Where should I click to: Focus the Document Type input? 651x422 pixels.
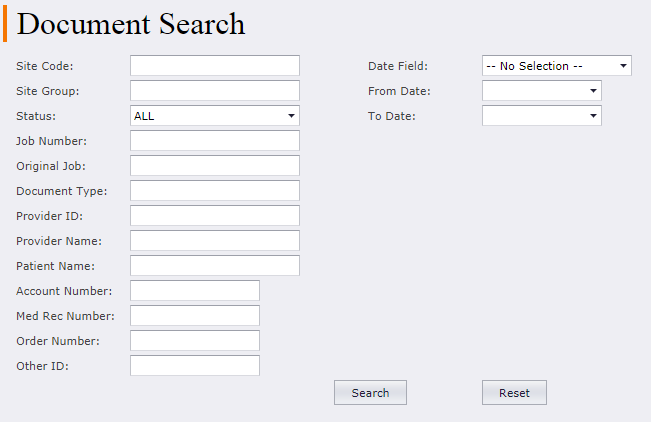click(x=215, y=191)
